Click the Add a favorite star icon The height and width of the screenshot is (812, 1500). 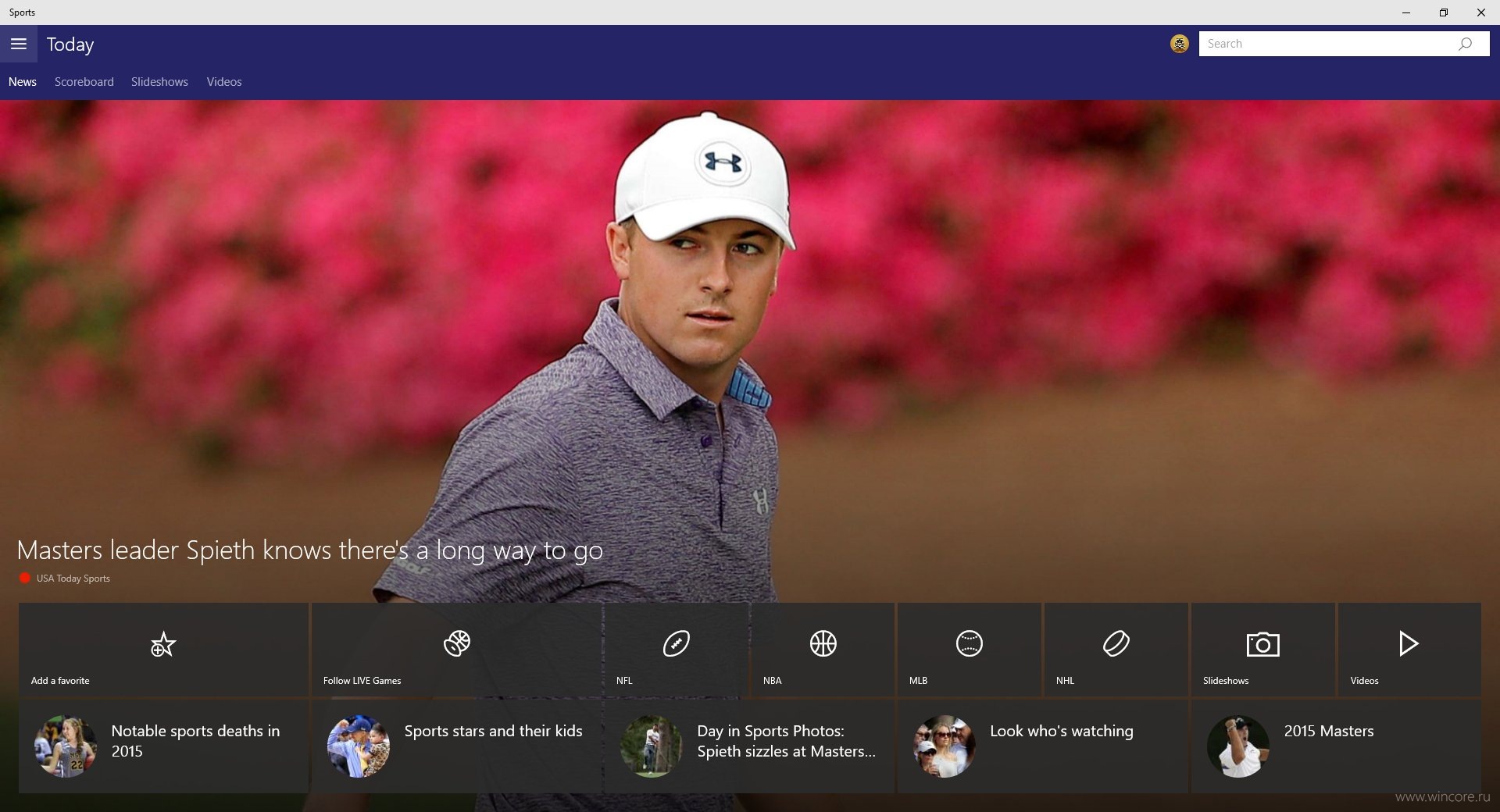(x=162, y=645)
